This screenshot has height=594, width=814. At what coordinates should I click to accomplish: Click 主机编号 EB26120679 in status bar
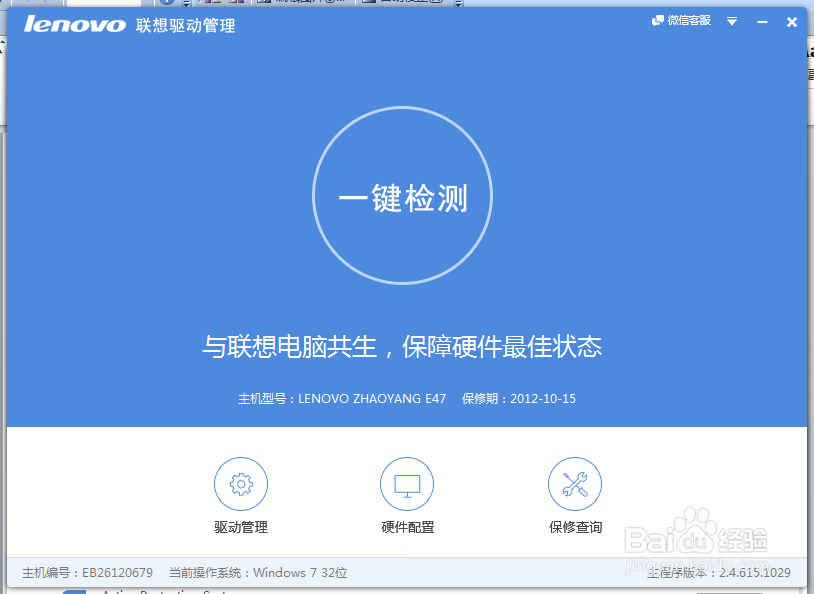[x=87, y=573]
